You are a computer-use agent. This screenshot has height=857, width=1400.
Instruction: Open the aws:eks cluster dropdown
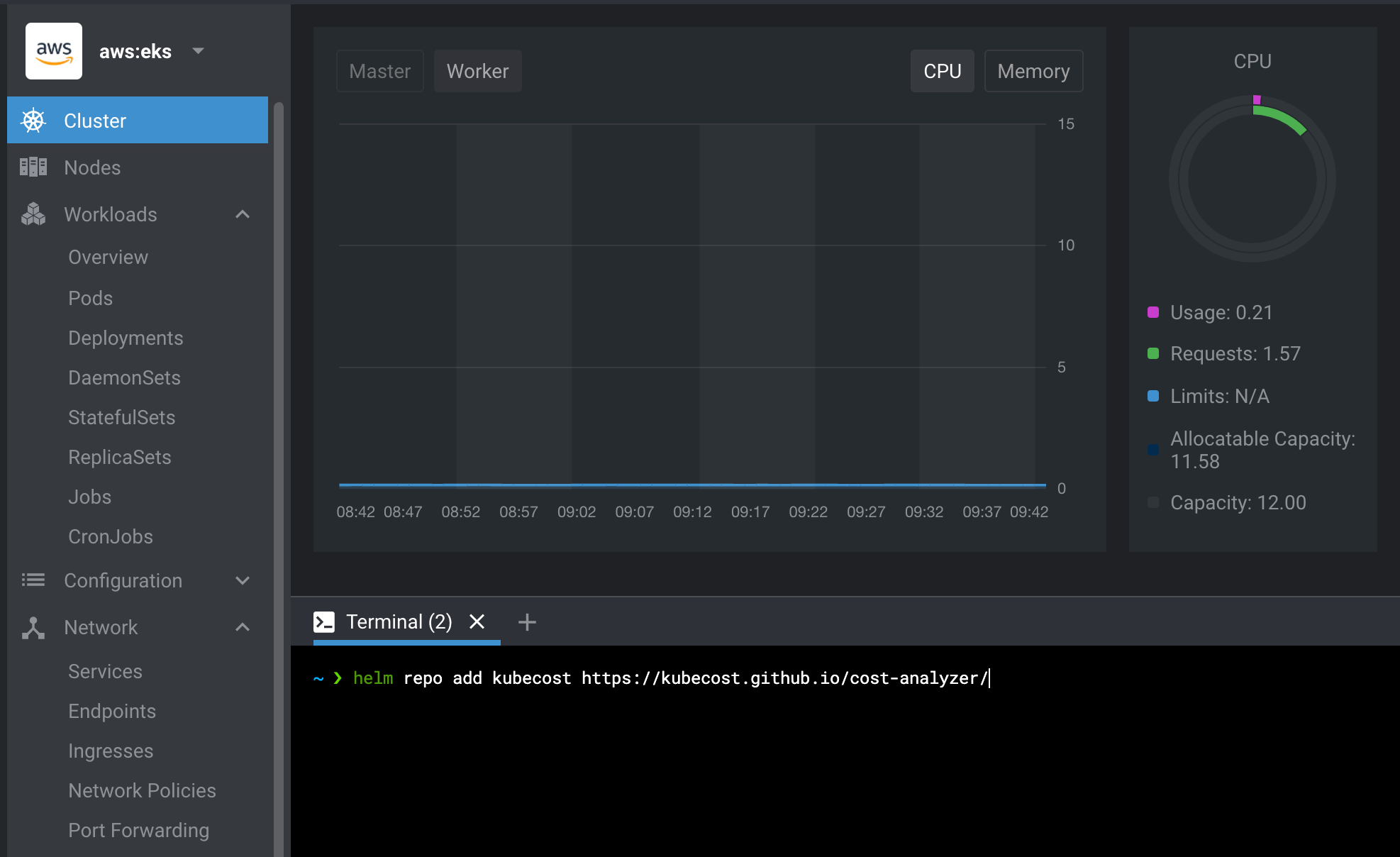click(201, 49)
